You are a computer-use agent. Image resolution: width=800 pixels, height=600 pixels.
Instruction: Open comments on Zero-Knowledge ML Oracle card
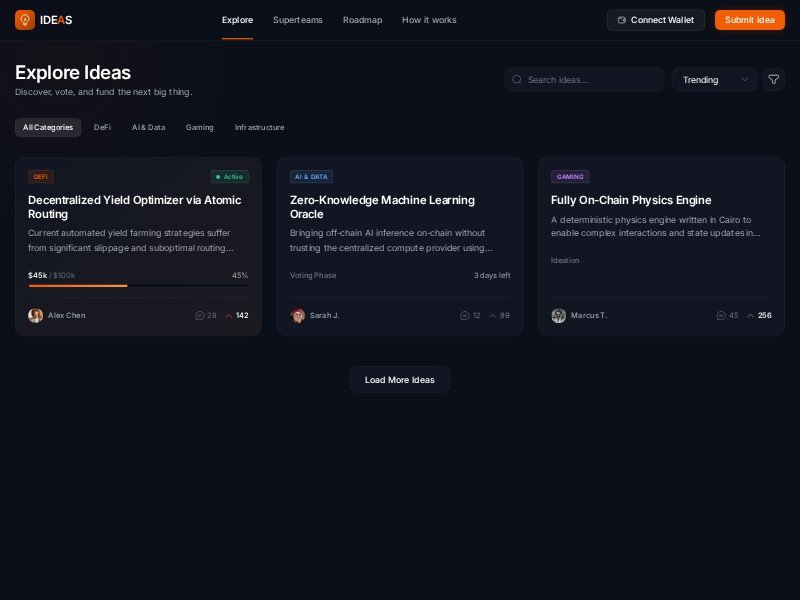[464, 316]
